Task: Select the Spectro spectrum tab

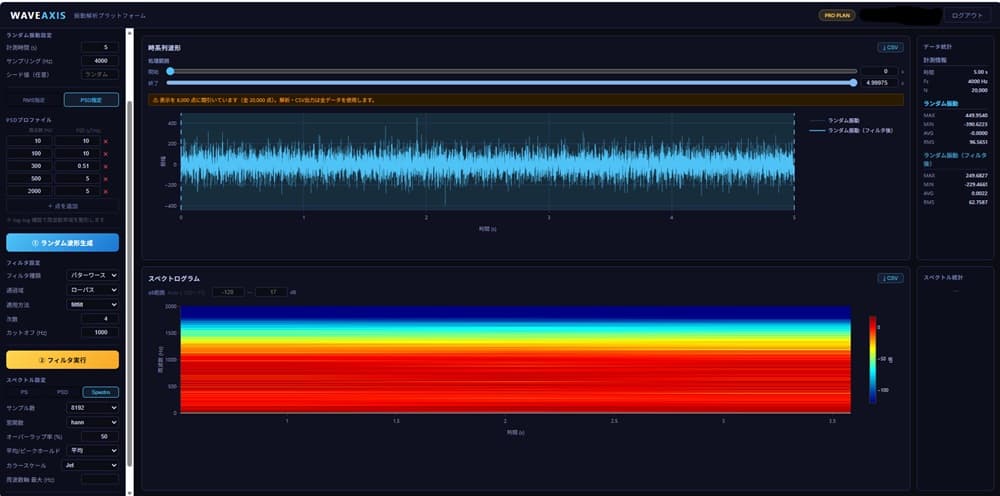Action: tap(101, 392)
